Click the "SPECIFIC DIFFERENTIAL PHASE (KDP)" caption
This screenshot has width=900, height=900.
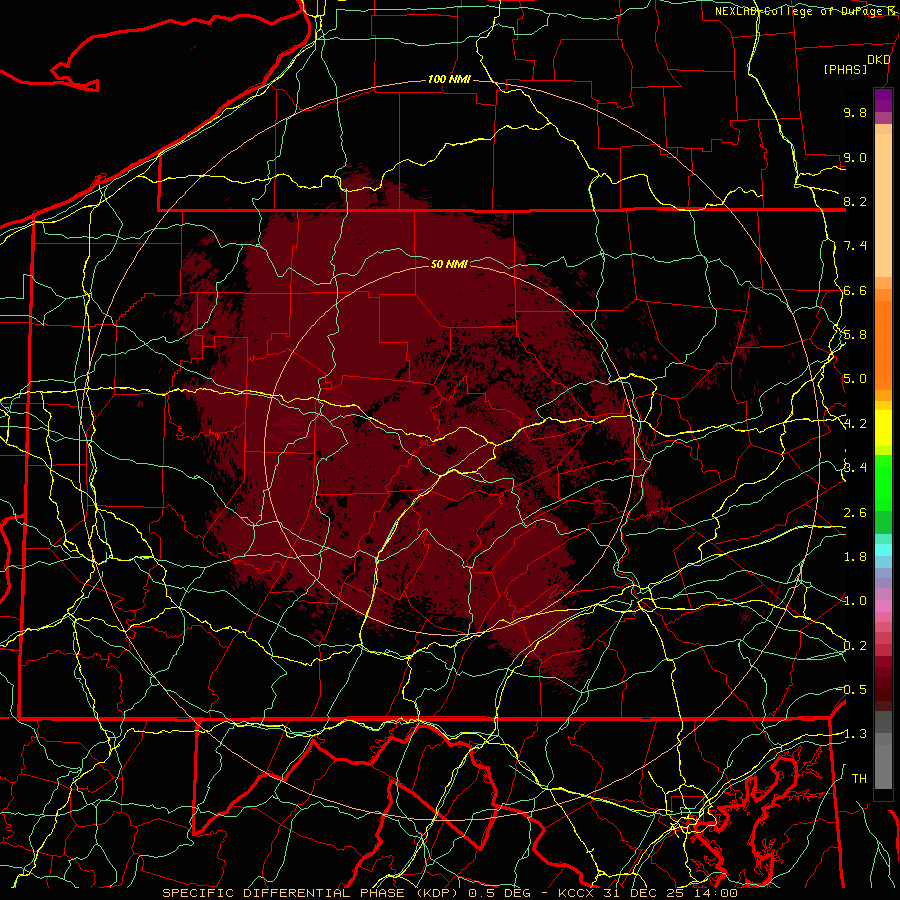(308, 893)
